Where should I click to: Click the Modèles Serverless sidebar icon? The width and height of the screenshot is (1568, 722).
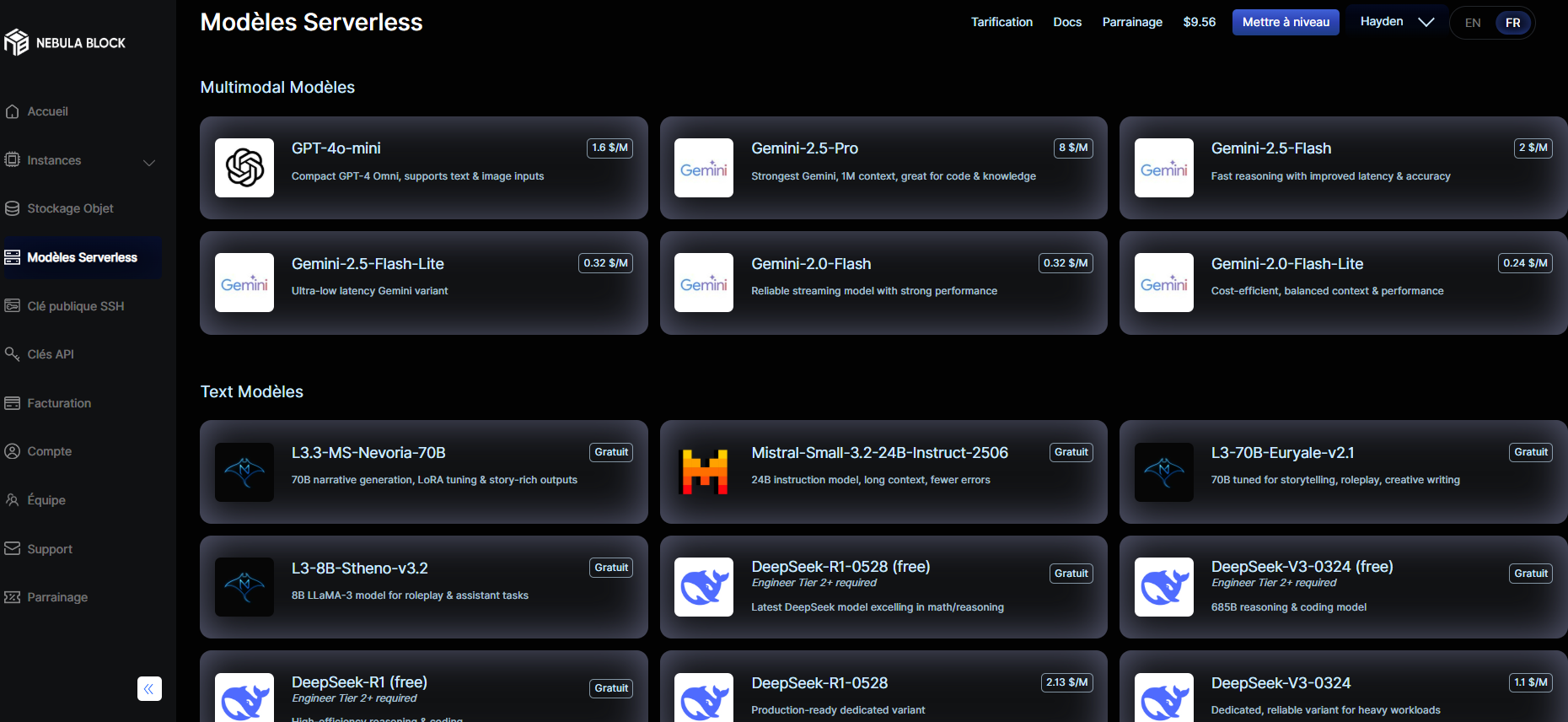pos(12,257)
